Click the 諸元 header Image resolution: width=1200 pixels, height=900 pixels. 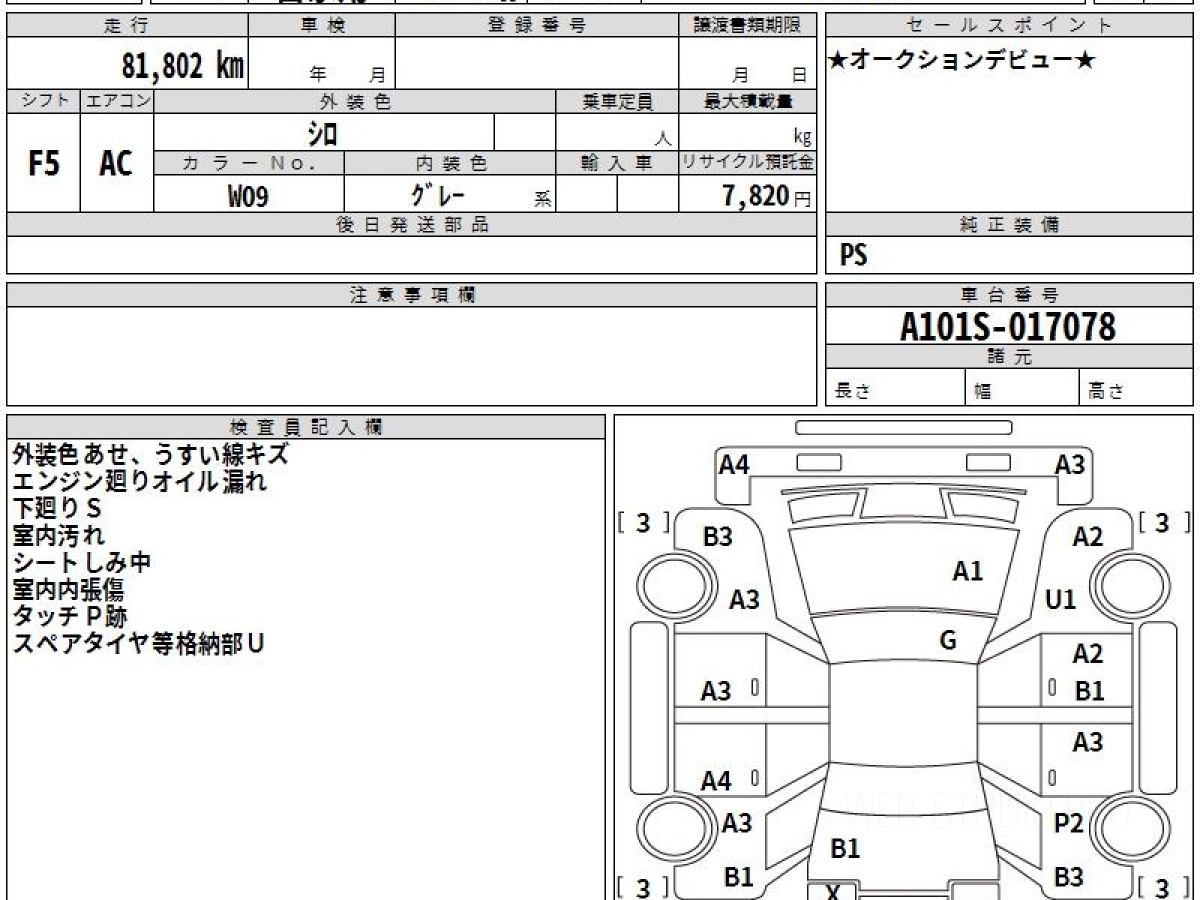[x=1009, y=357]
